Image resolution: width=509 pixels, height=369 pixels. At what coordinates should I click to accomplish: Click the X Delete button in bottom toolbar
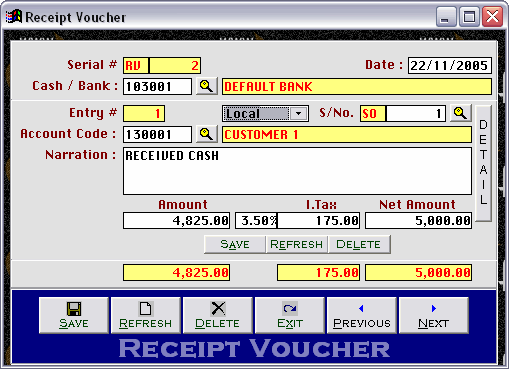[x=218, y=315]
